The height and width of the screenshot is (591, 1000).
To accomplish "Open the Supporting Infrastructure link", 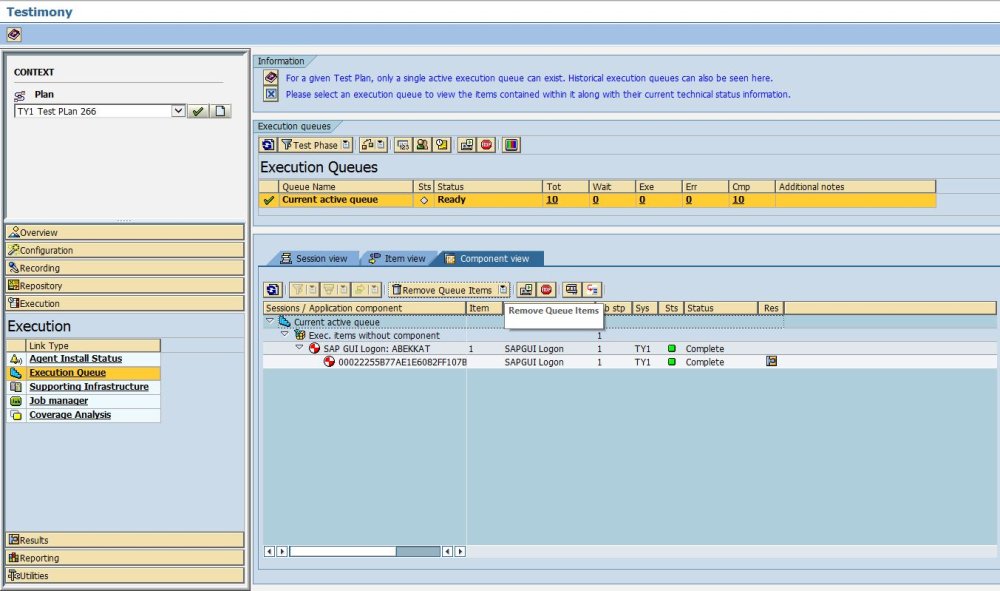I will pyautogui.click(x=89, y=387).
